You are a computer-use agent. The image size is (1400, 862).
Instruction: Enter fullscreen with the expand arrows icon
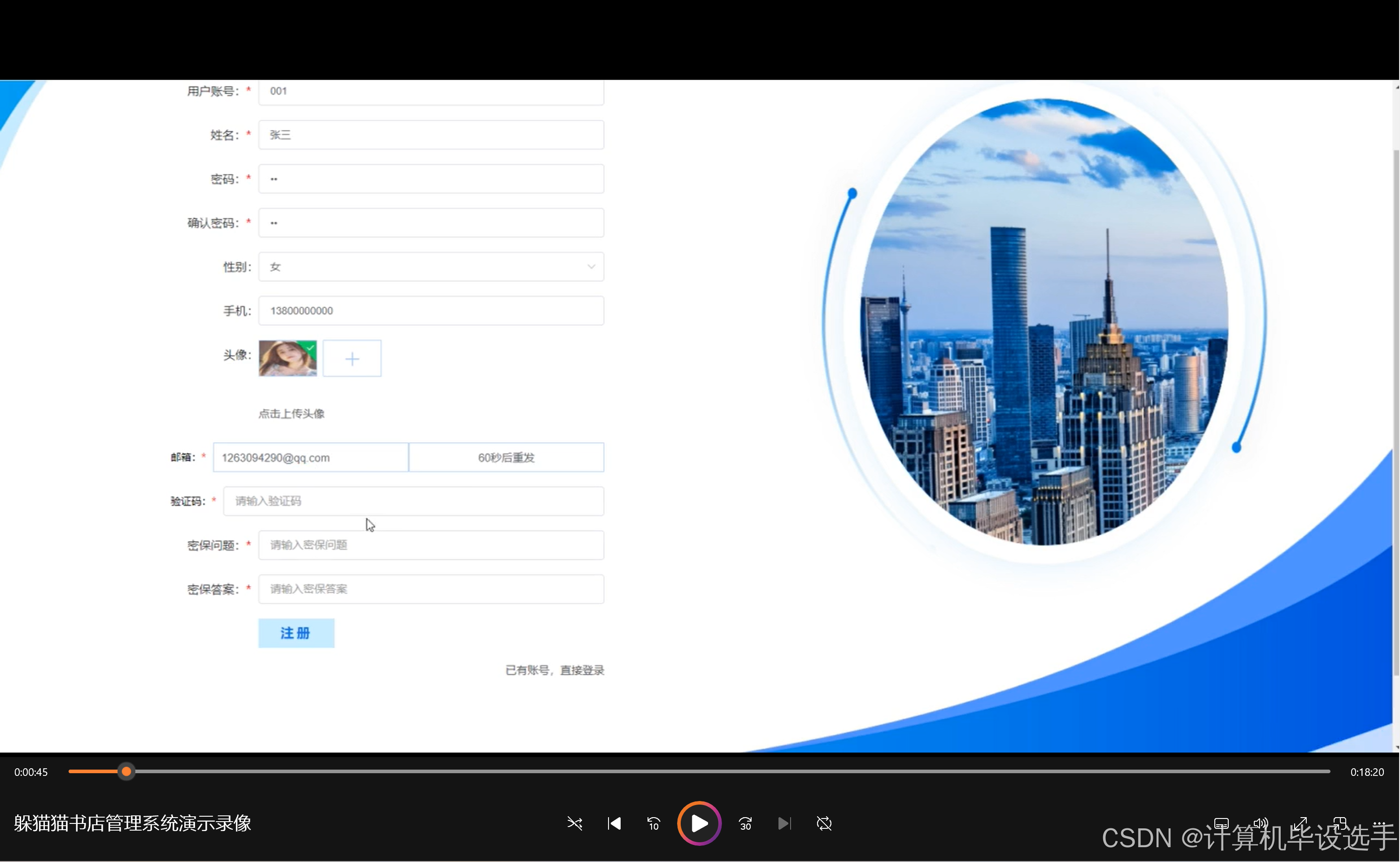click(1300, 823)
